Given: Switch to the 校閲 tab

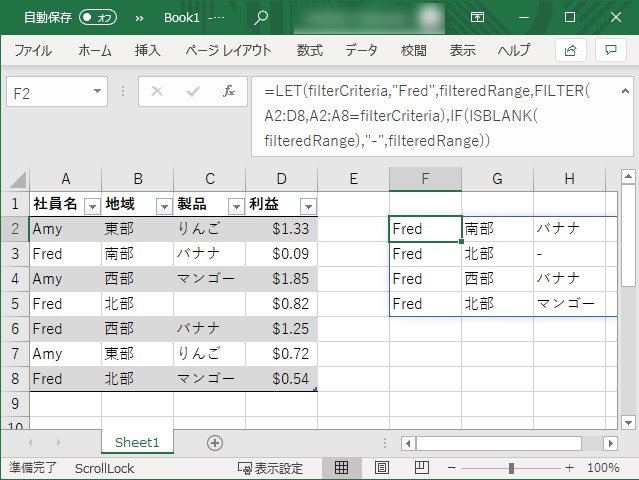Looking at the screenshot, I should 414,51.
